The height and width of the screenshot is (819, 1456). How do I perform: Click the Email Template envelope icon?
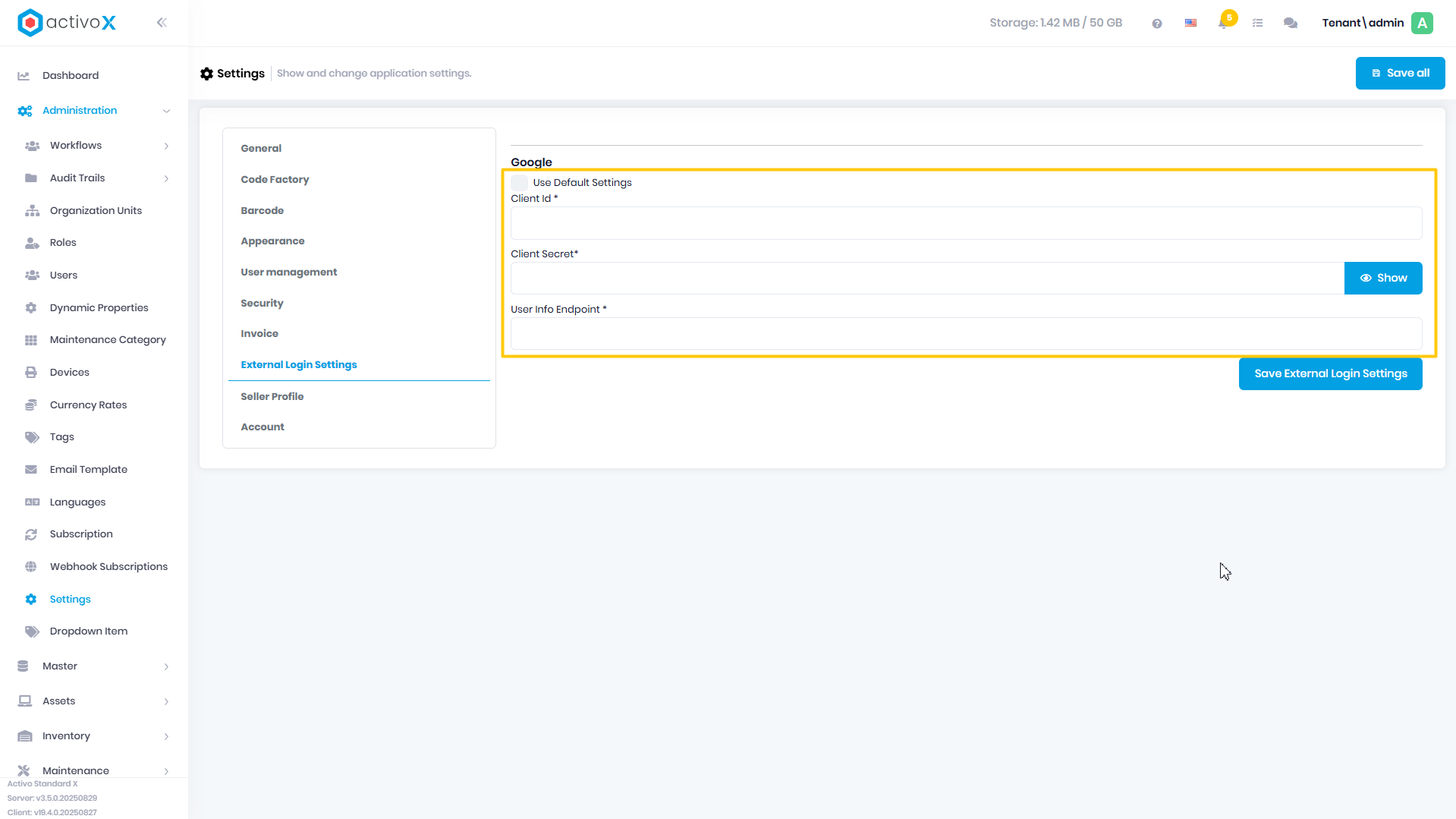click(x=31, y=470)
